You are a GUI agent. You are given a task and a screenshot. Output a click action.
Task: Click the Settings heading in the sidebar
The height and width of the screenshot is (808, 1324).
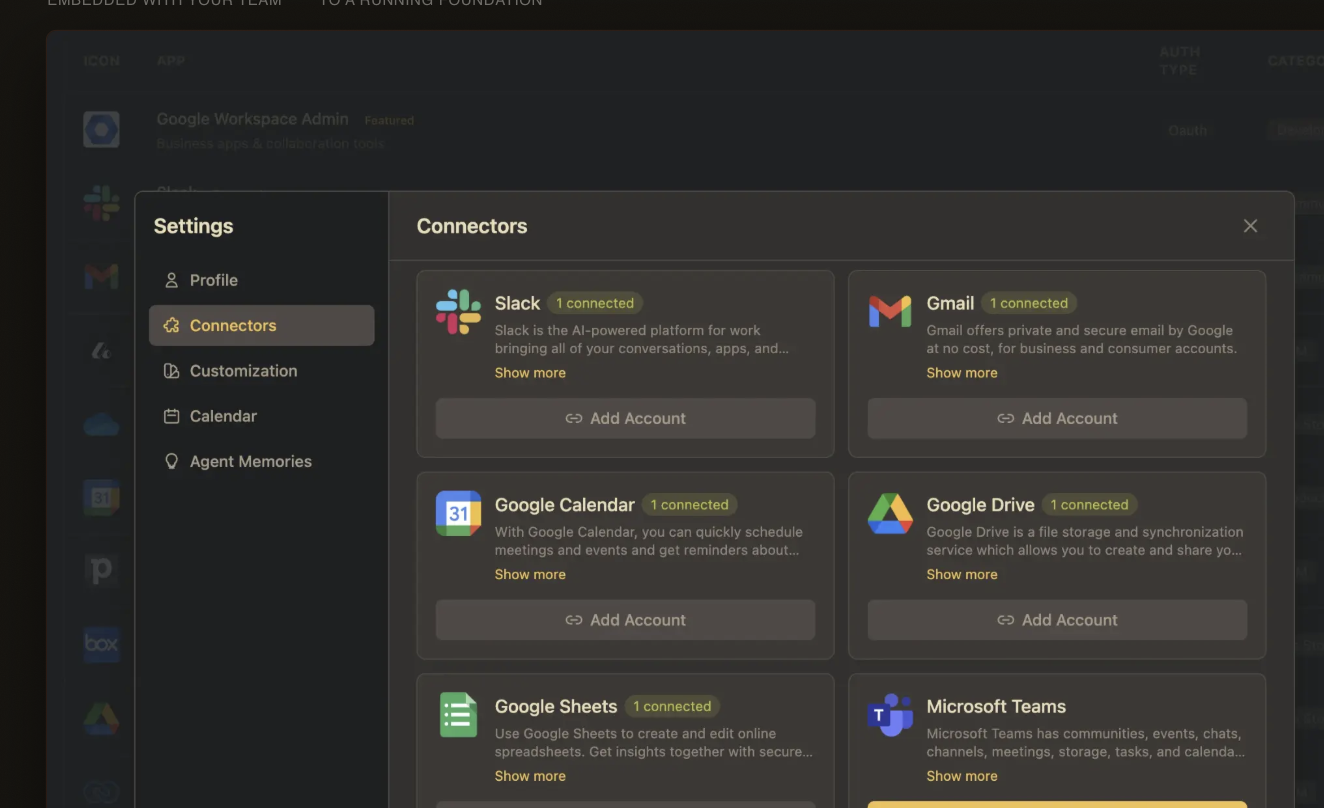point(193,226)
